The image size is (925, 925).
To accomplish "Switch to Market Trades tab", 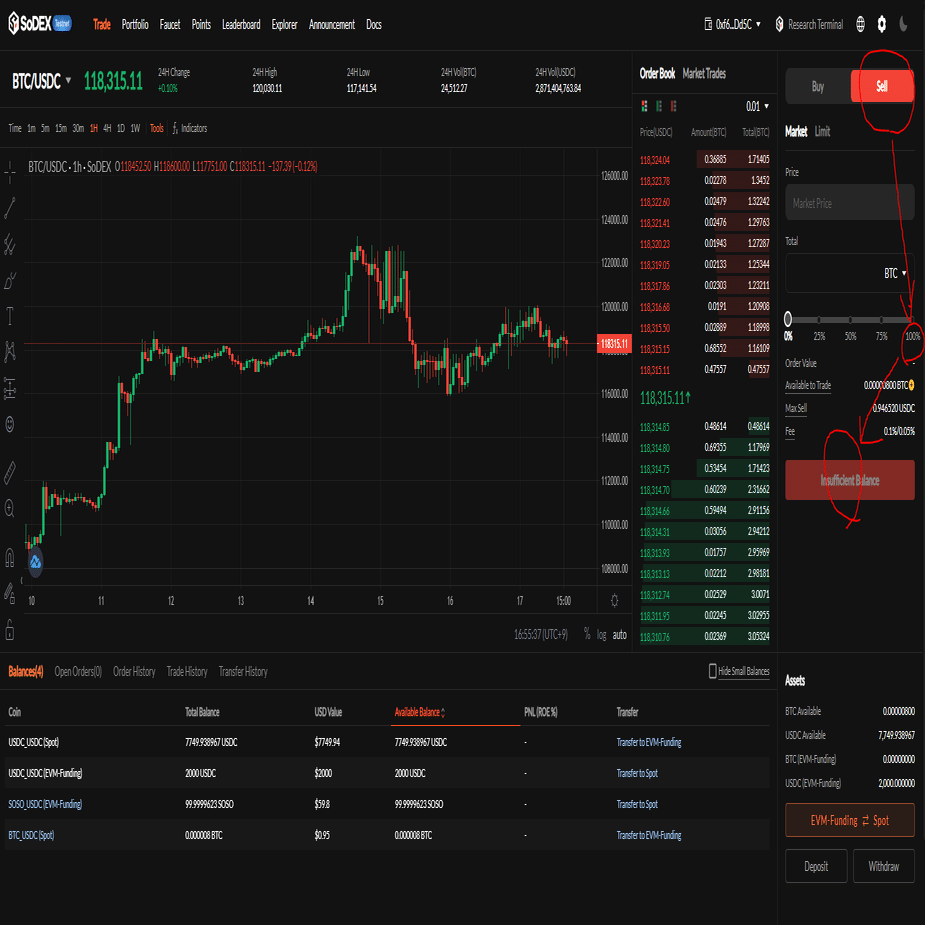I will click(704, 74).
